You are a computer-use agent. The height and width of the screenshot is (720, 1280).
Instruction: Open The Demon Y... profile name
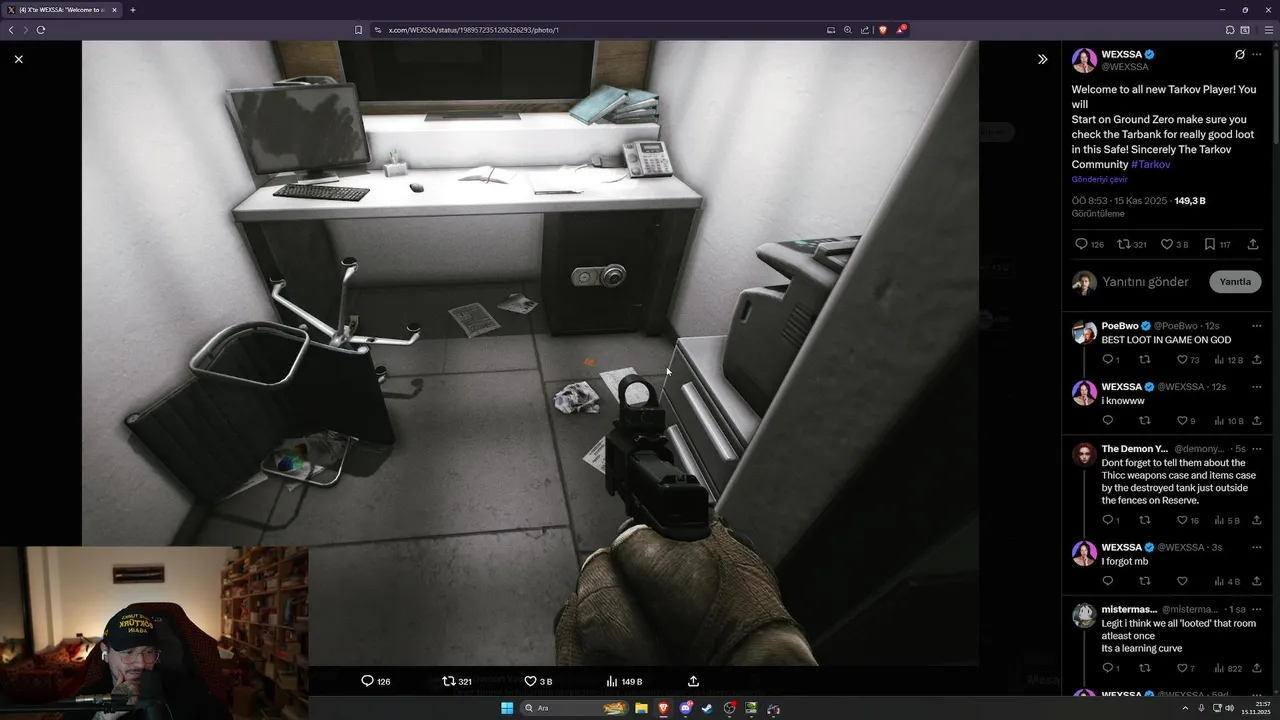tap(1135, 449)
